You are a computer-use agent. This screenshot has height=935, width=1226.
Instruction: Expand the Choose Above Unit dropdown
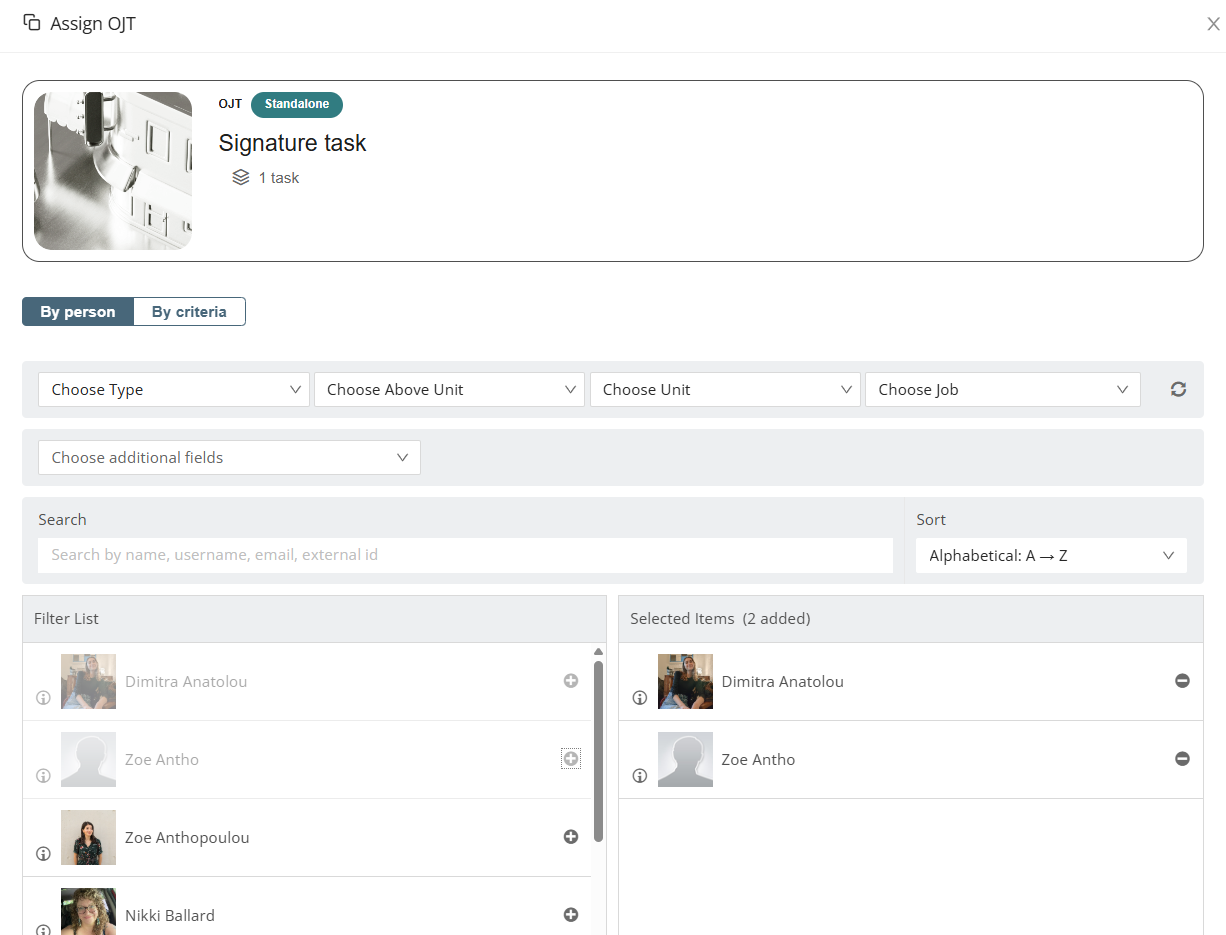click(449, 390)
